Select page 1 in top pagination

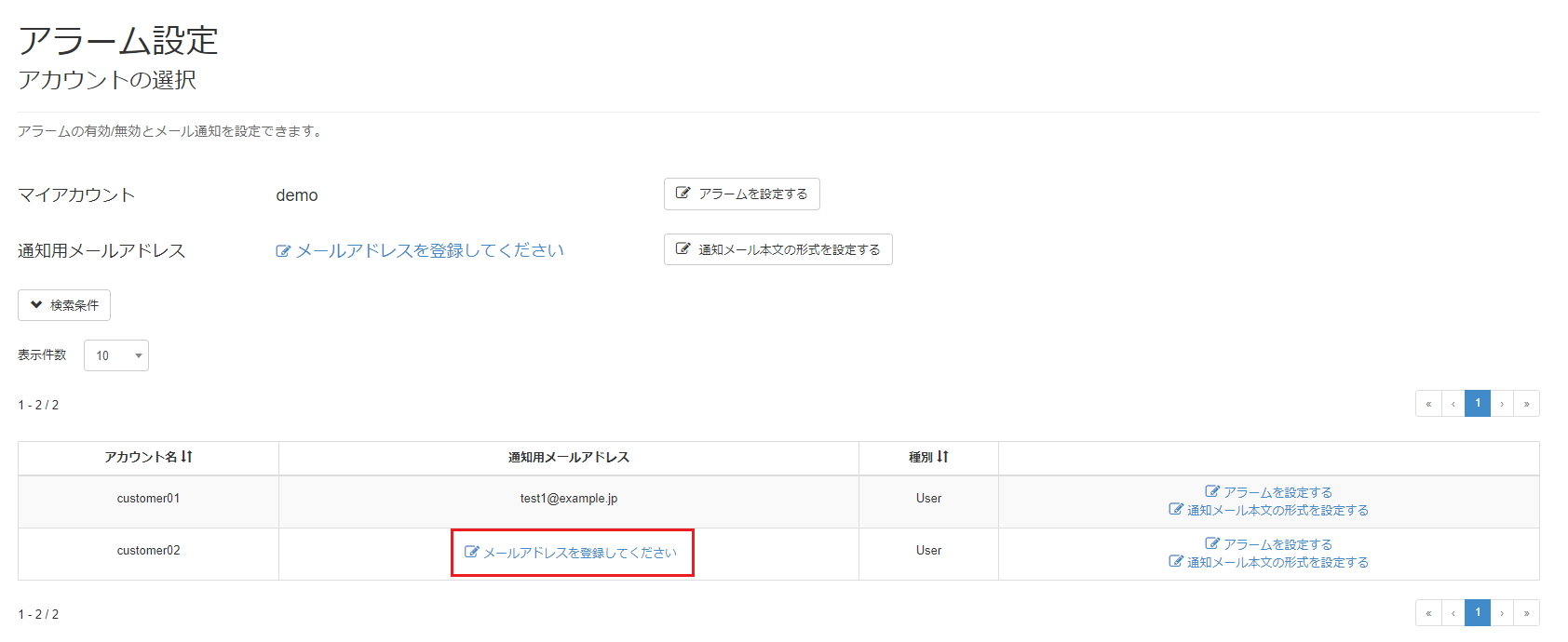(x=1478, y=404)
